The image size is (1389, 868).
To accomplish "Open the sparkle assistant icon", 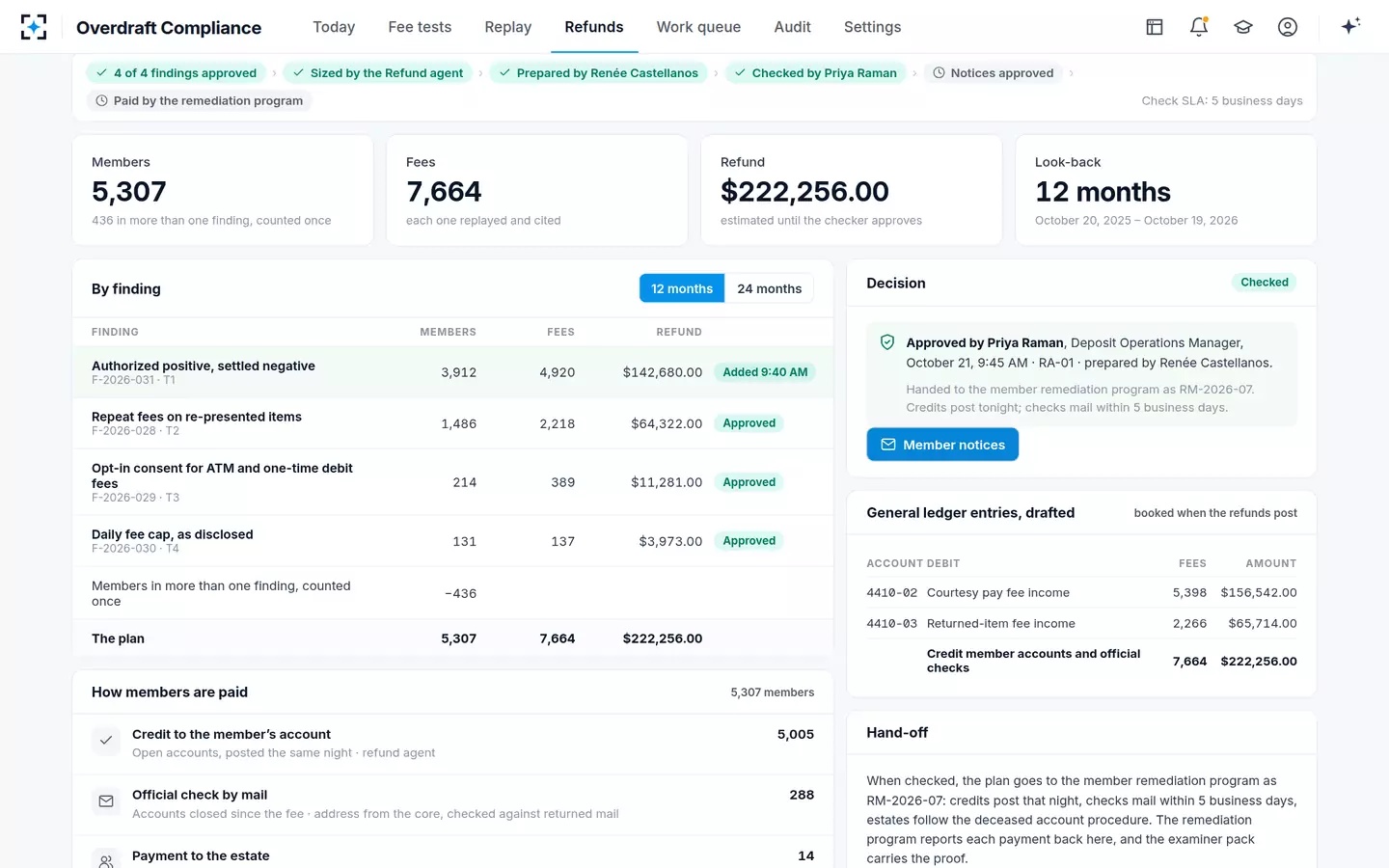I will pos(1350,26).
